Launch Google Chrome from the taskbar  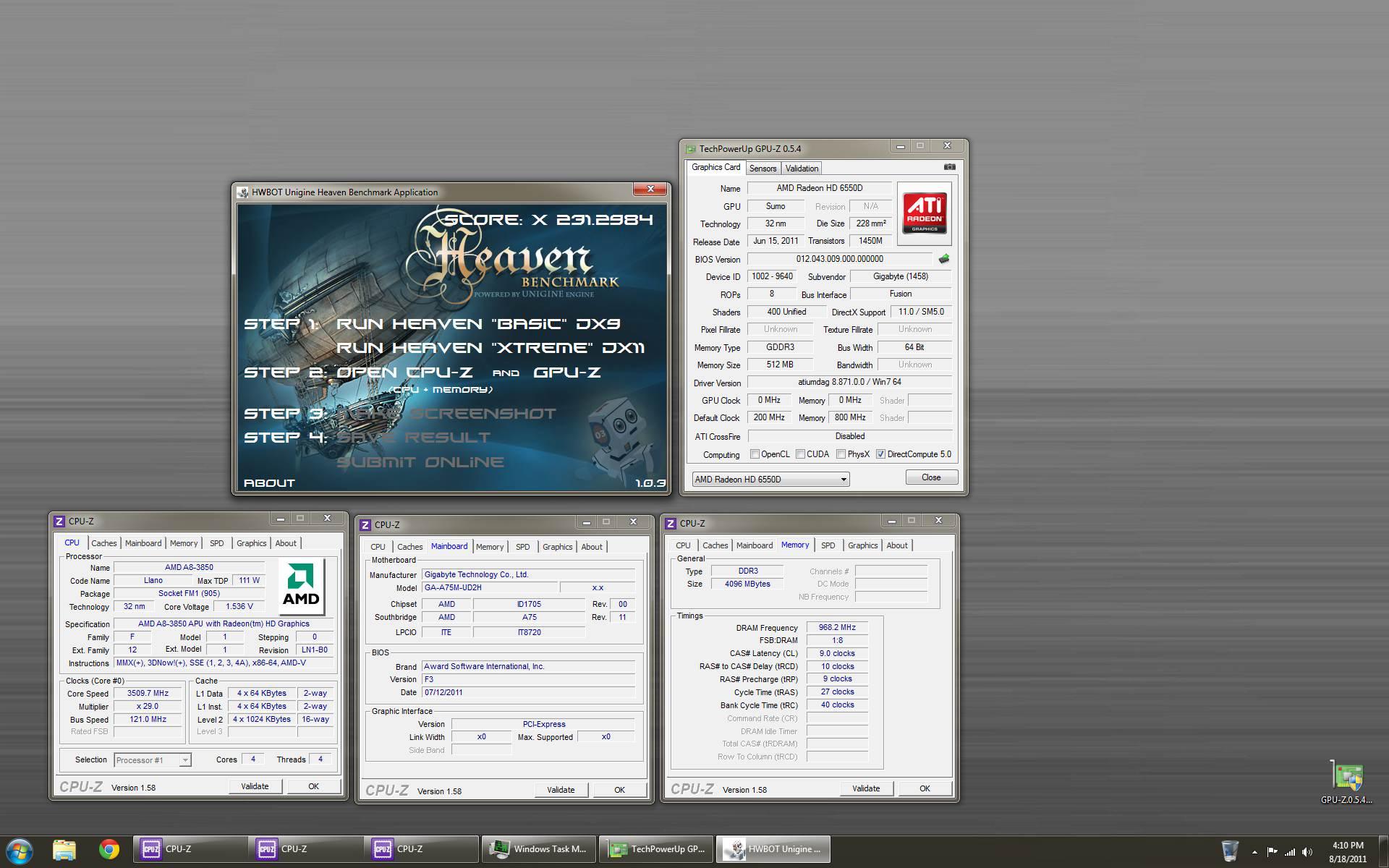click(x=109, y=849)
